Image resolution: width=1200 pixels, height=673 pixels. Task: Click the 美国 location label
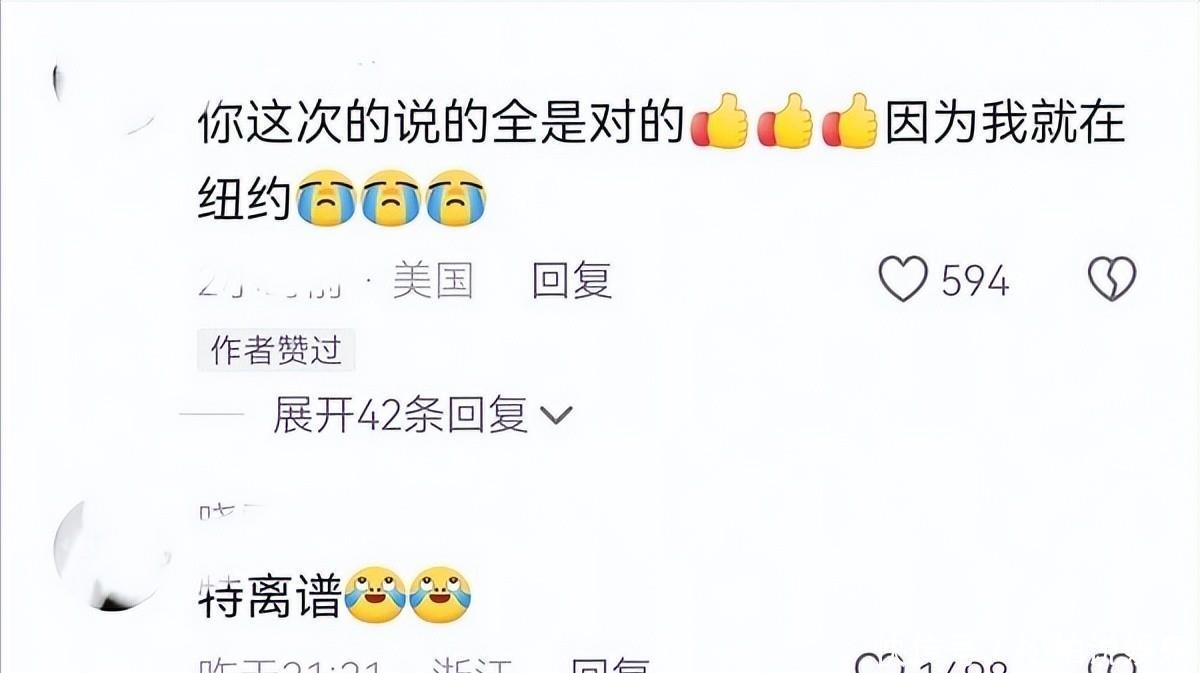pyautogui.click(x=432, y=281)
